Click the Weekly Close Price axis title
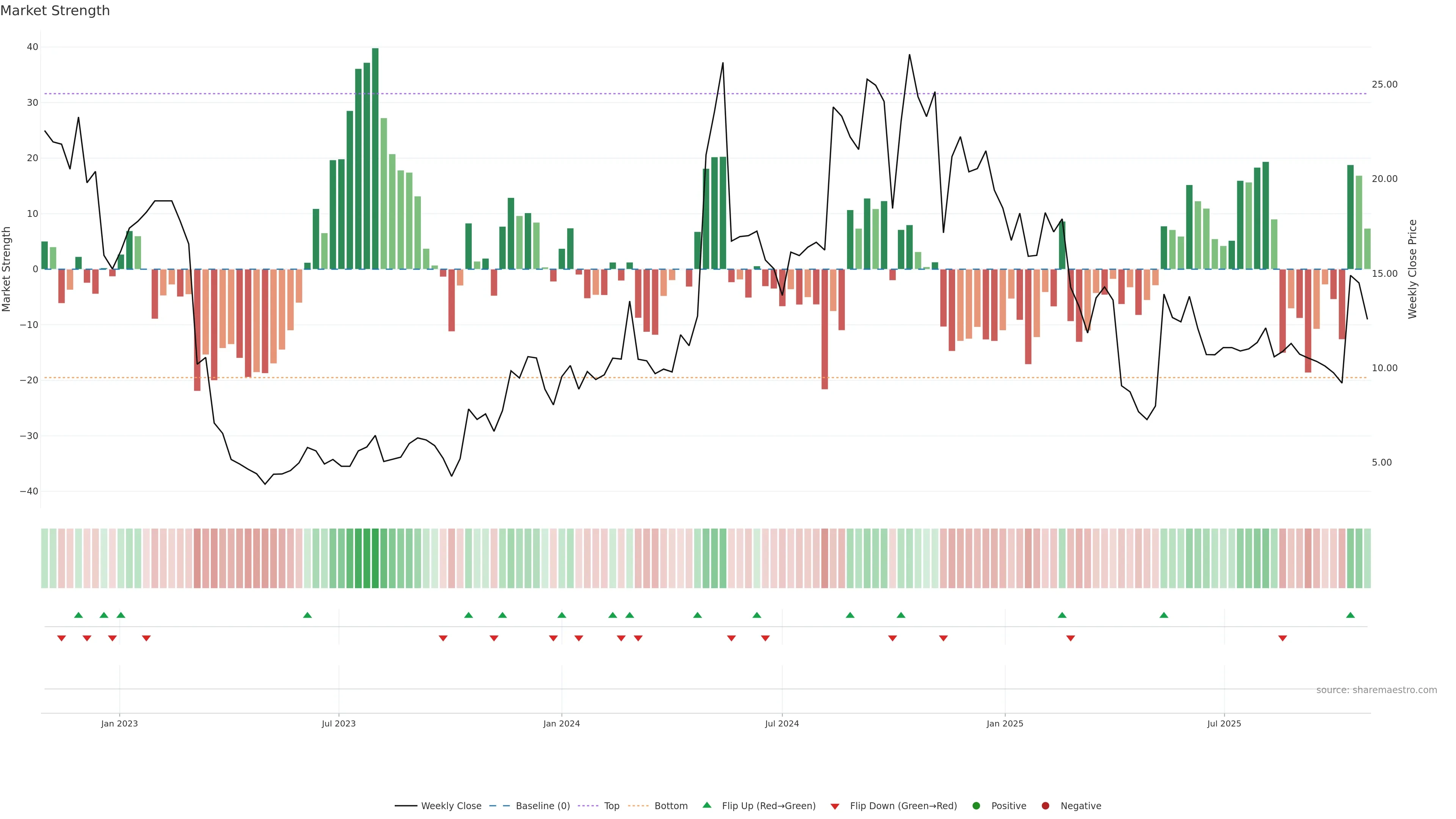 click(1412, 269)
